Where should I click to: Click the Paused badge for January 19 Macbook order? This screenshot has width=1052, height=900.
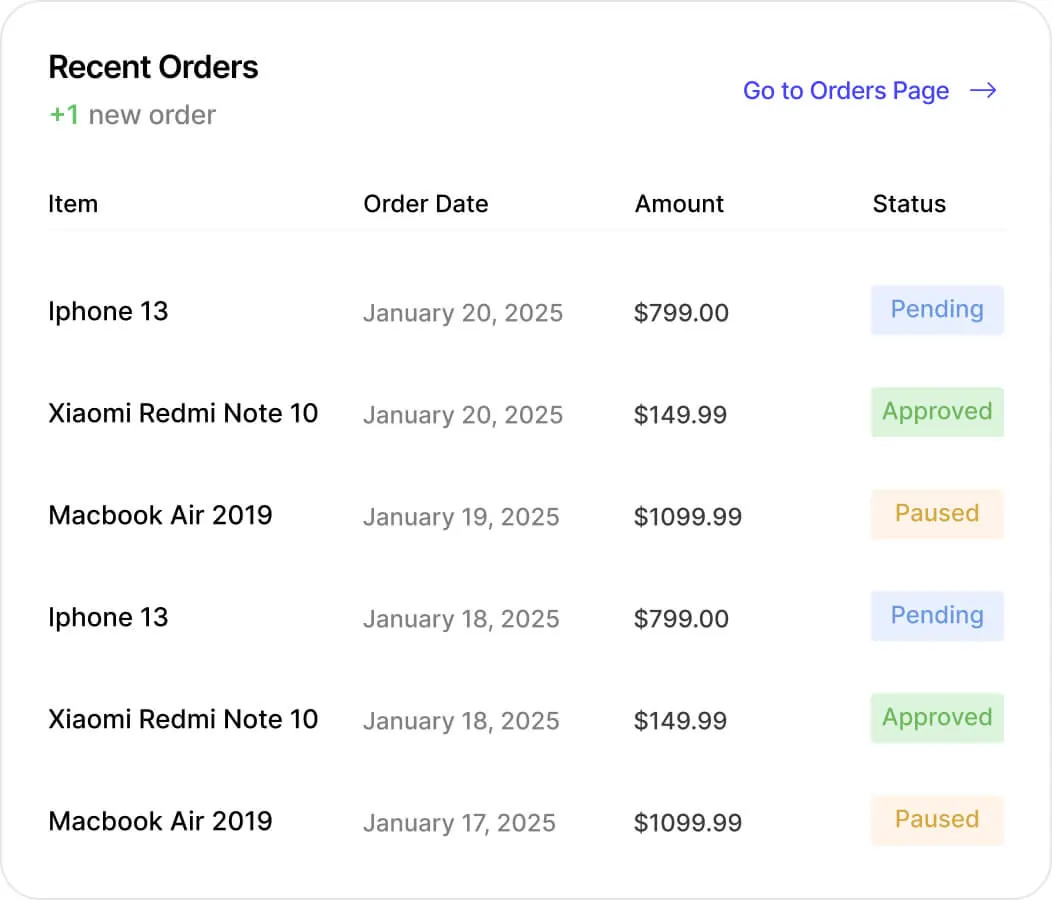tap(937, 514)
